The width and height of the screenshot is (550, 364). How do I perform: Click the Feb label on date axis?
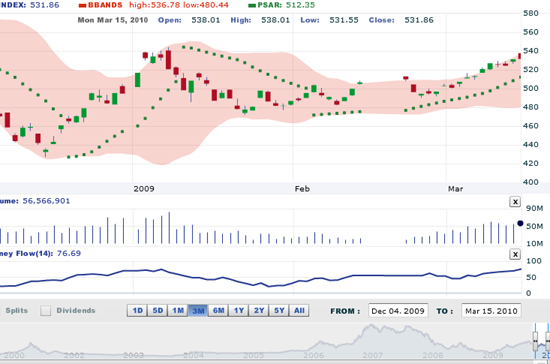(x=302, y=189)
